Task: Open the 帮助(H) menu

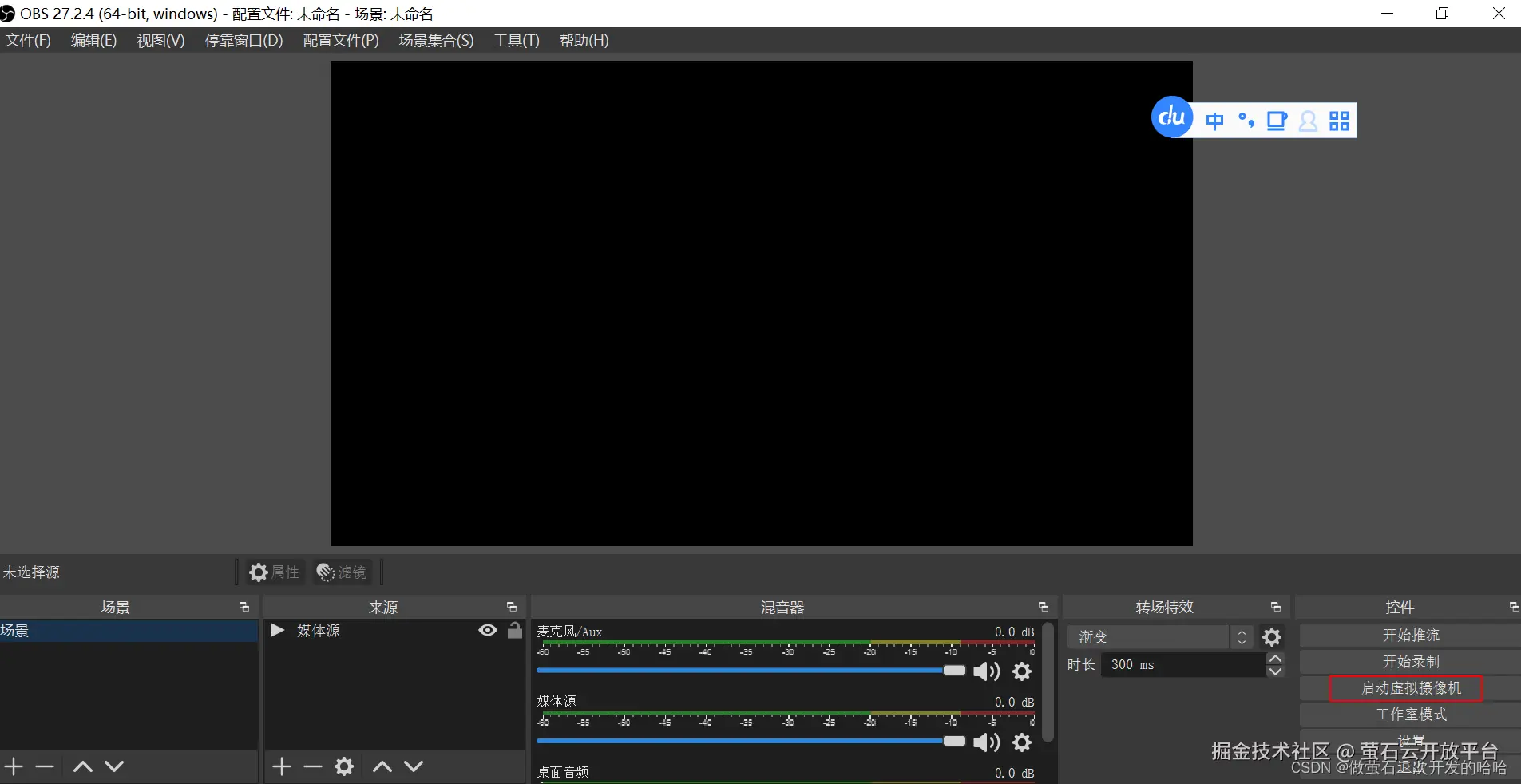Action: tap(584, 41)
